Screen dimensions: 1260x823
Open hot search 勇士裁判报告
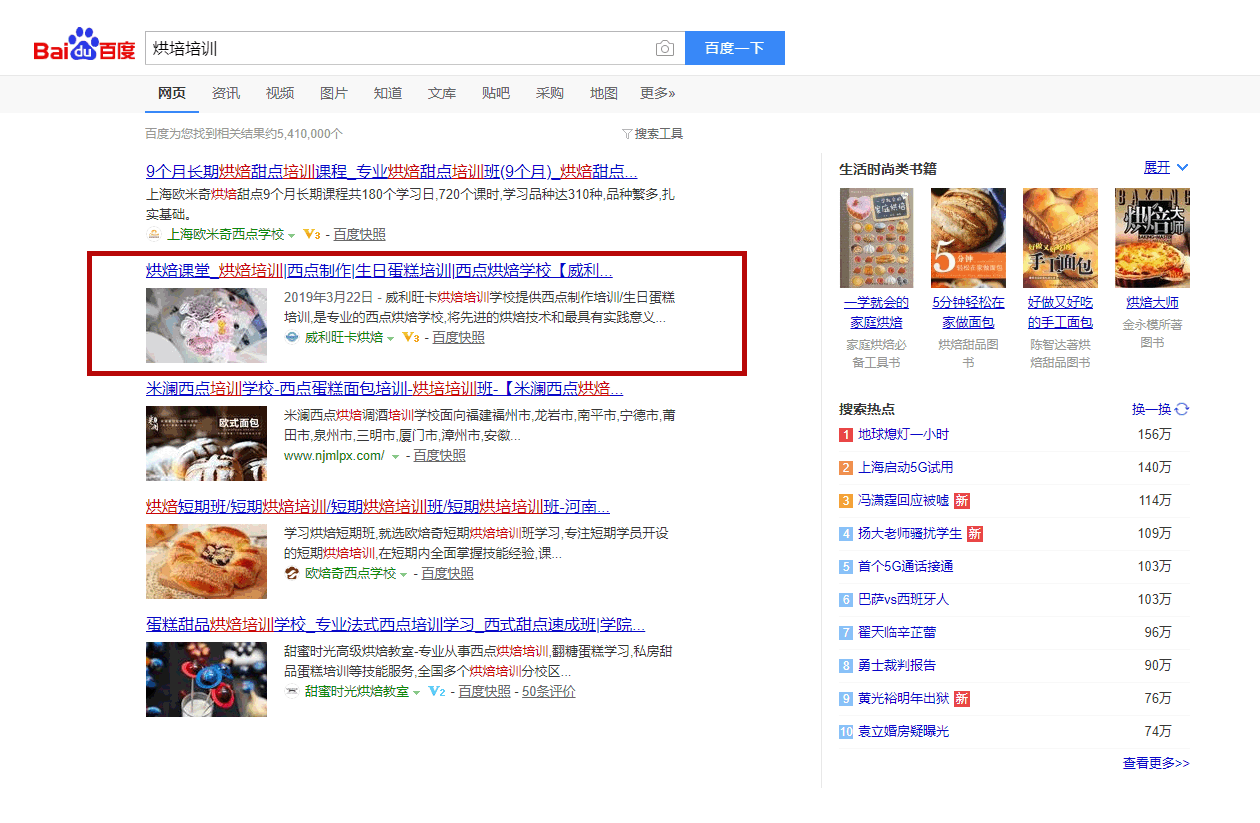897,666
